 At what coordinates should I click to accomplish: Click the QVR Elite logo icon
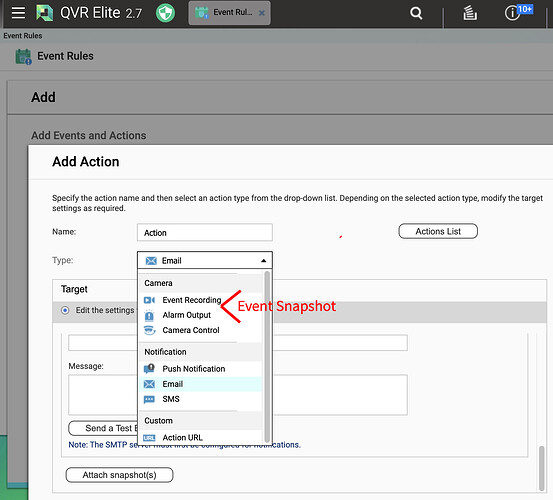point(45,13)
